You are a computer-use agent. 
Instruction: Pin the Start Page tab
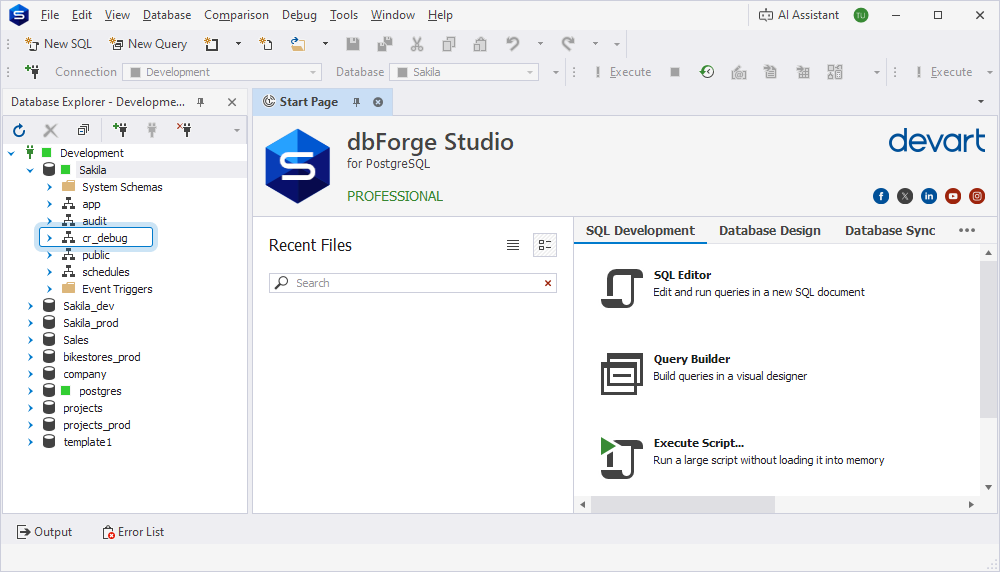pos(357,102)
